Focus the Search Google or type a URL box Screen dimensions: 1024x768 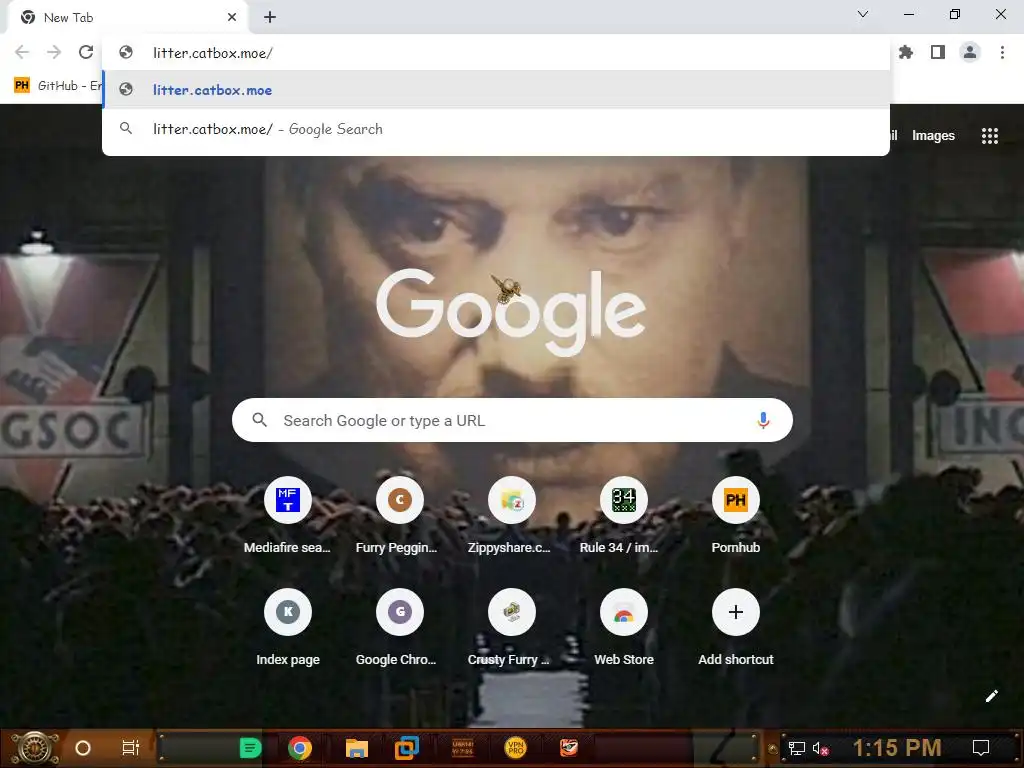512,420
